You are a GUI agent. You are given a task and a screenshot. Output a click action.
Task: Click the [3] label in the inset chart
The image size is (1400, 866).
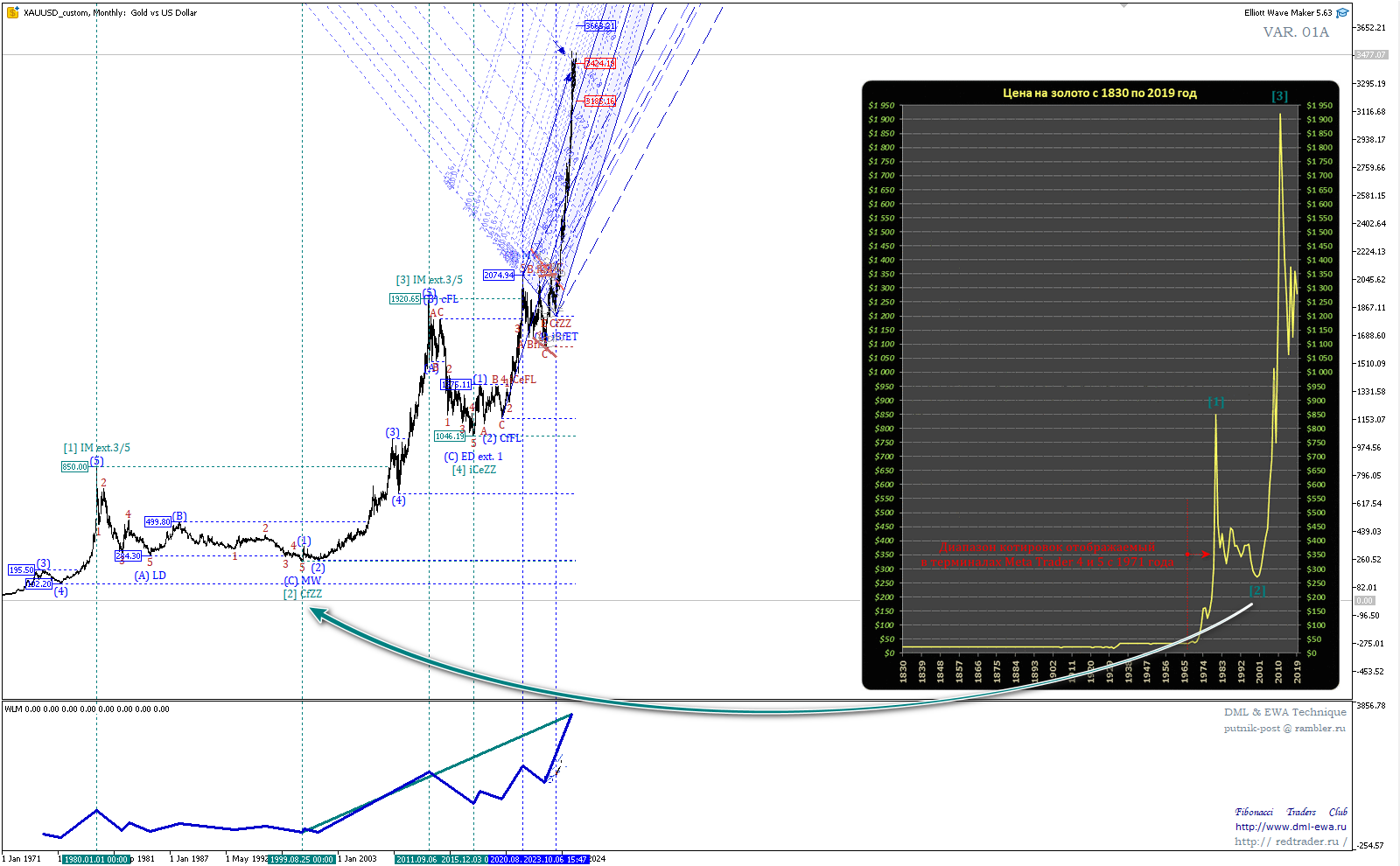tap(1279, 96)
